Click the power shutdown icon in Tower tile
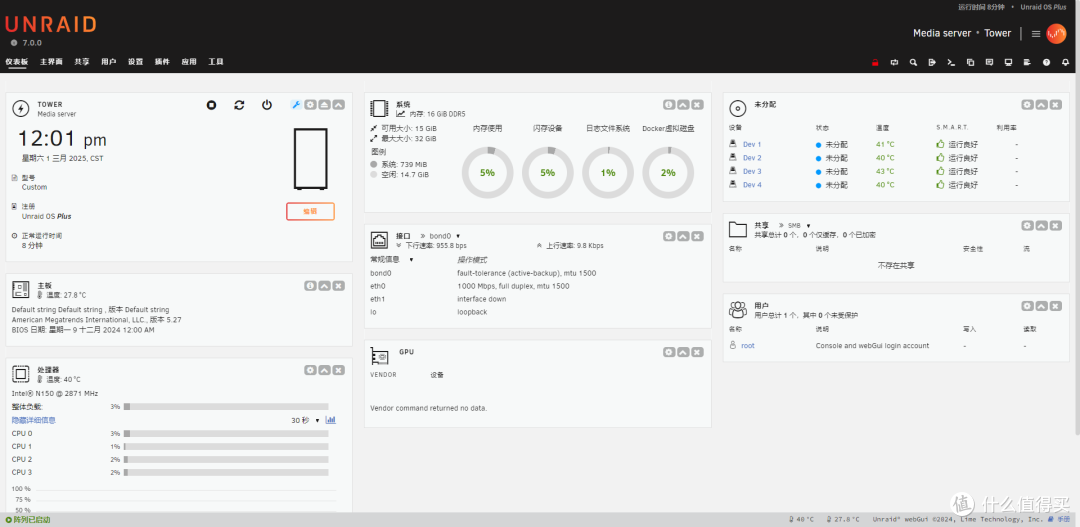The height and width of the screenshot is (527, 1080). tap(267, 105)
